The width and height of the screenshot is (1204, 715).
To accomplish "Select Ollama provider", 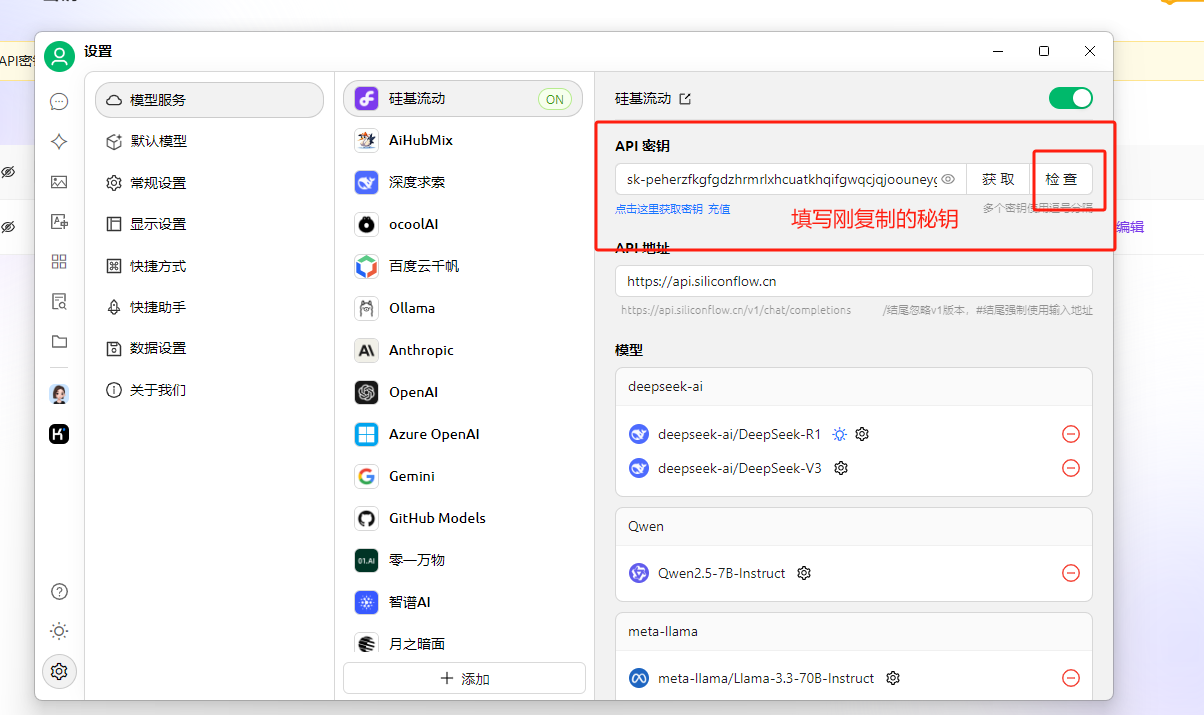I will pos(463,308).
